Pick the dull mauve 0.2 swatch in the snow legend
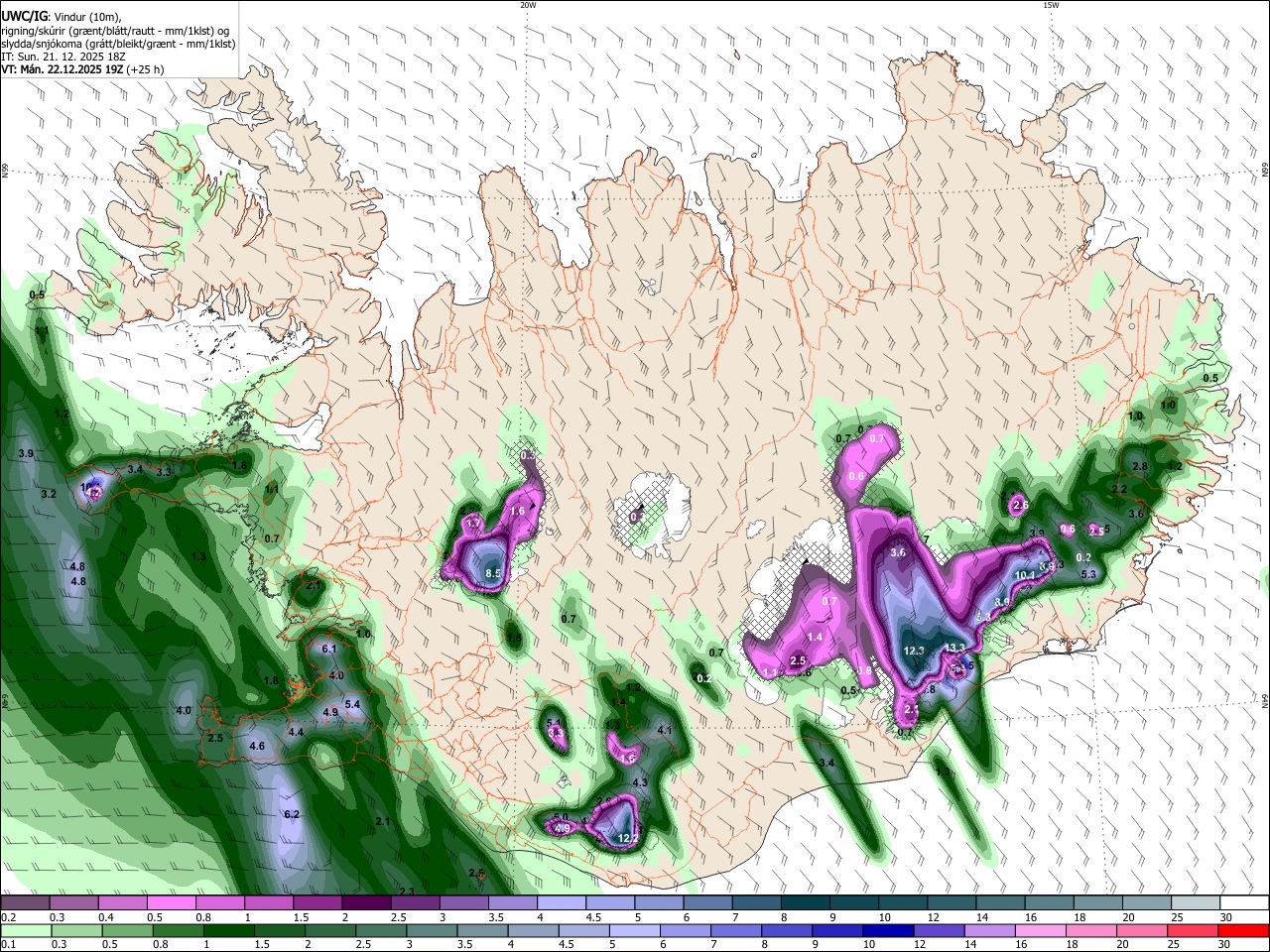The width and height of the screenshot is (1270, 952). 25,903
